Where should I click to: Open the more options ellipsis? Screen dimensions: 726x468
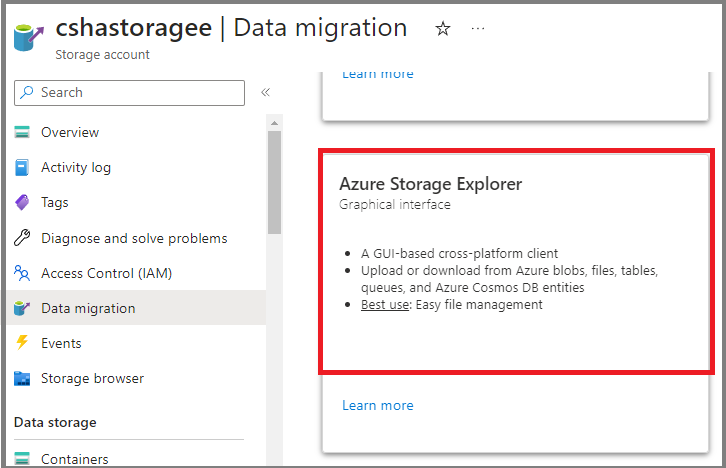coord(477,29)
